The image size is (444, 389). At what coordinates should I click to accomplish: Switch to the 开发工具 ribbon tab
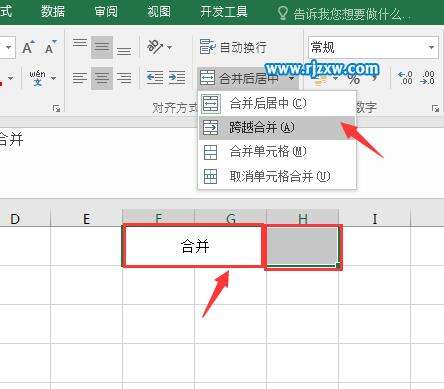[224, 12]
